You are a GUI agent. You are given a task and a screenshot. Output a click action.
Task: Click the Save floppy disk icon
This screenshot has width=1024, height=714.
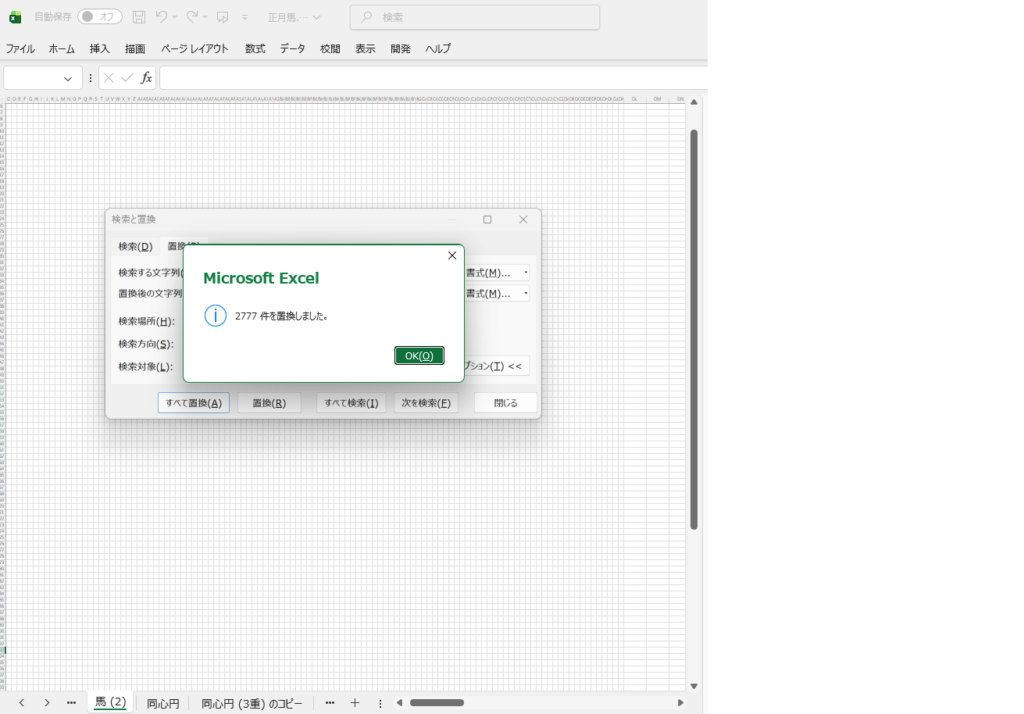click(x=139, y=17)
